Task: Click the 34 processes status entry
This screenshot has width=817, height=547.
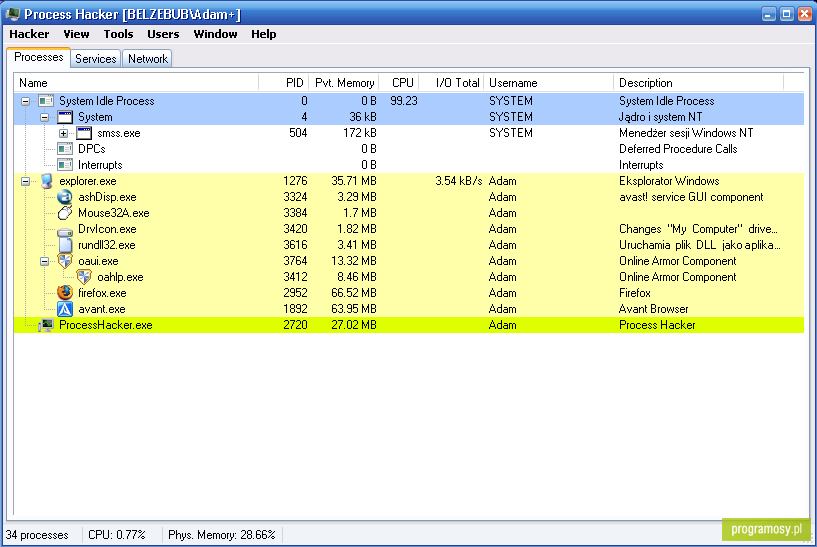Action: click(x=37, y=535)
